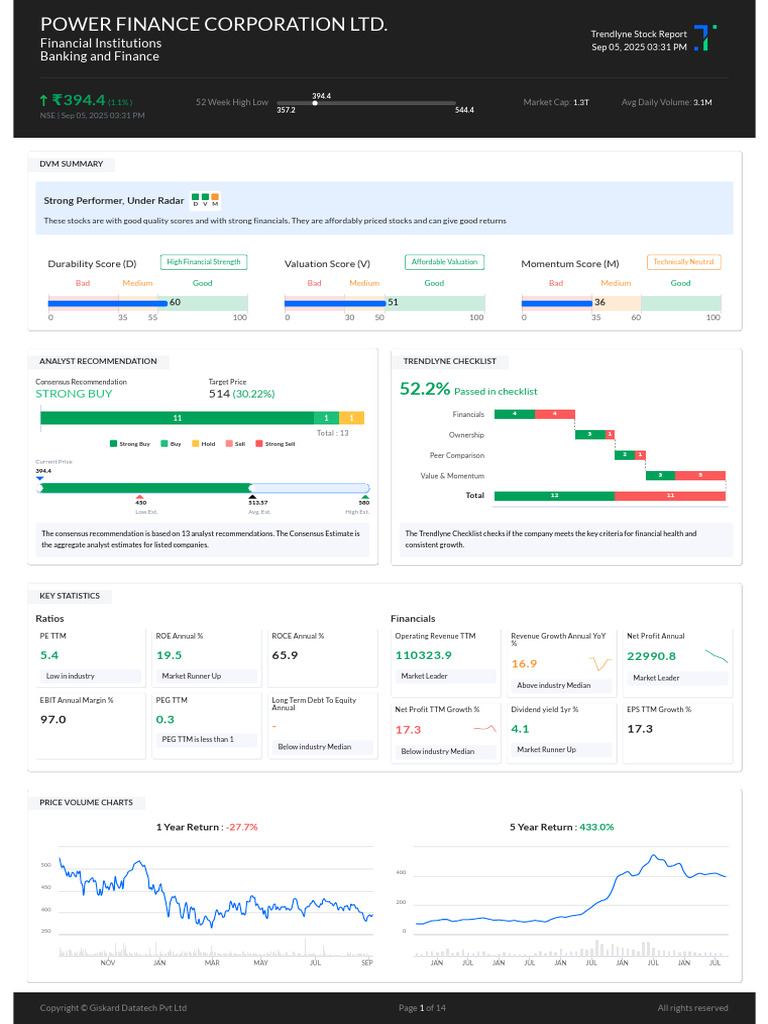Viewport: 768px width, 1024px height.
Task: Click the Peer Comparison checklist bar
Action: pos(630,455)
